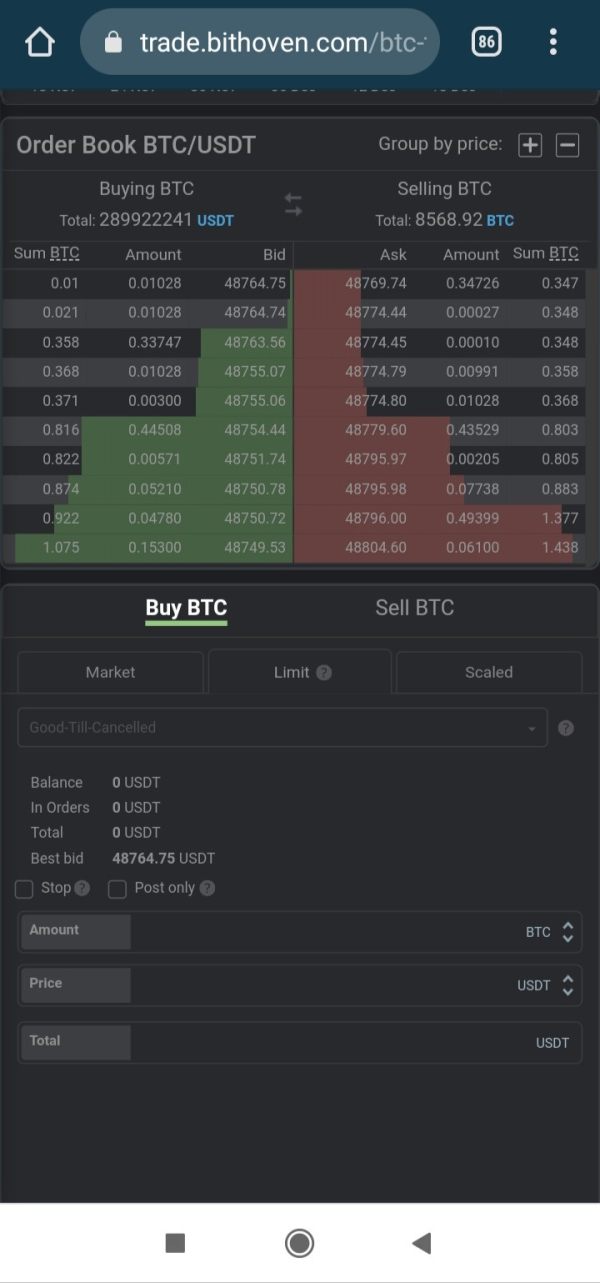This screenshot has width=600, height=1283.
Task: Open the browser three-dot menu
Action: [553, 42]
